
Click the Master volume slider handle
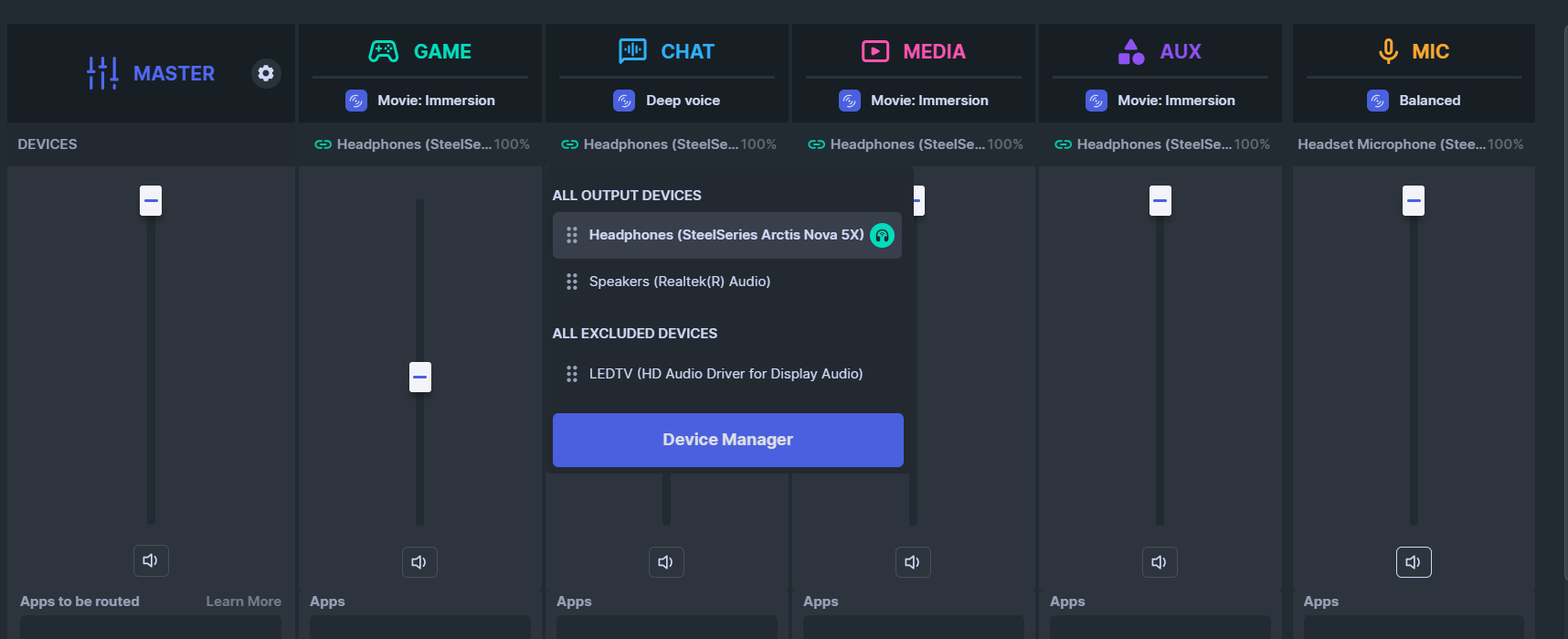(151, 200)
